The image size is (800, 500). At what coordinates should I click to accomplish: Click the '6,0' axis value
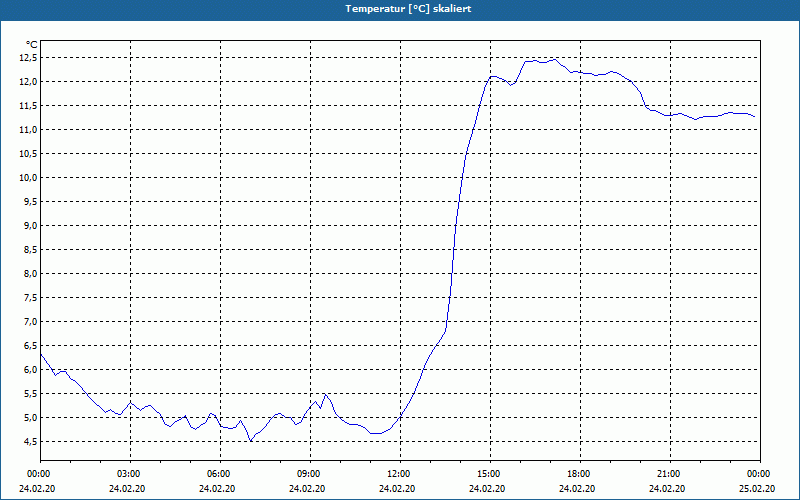[30, 369]
